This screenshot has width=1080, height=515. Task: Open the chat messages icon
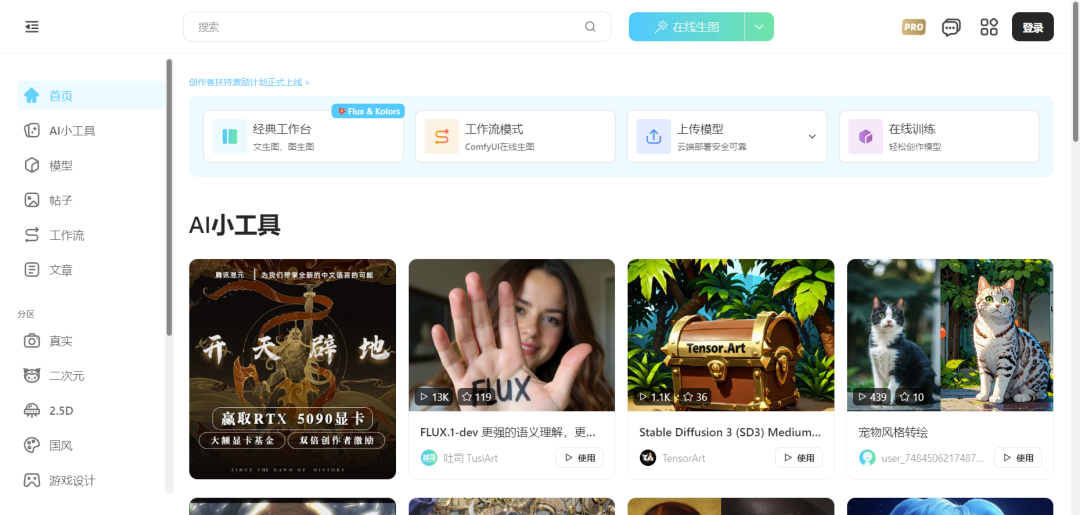tap(951, 28)
